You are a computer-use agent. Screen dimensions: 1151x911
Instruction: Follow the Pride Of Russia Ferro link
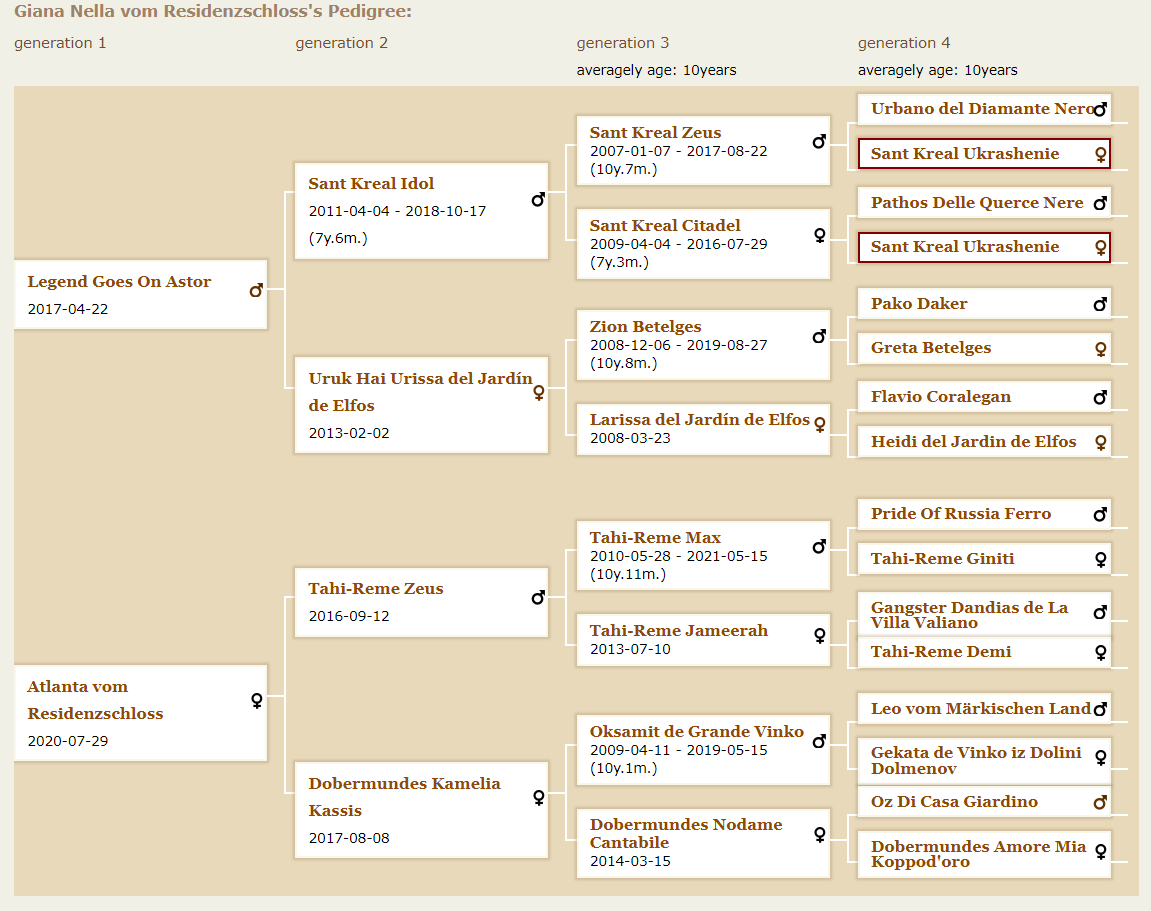960,514
